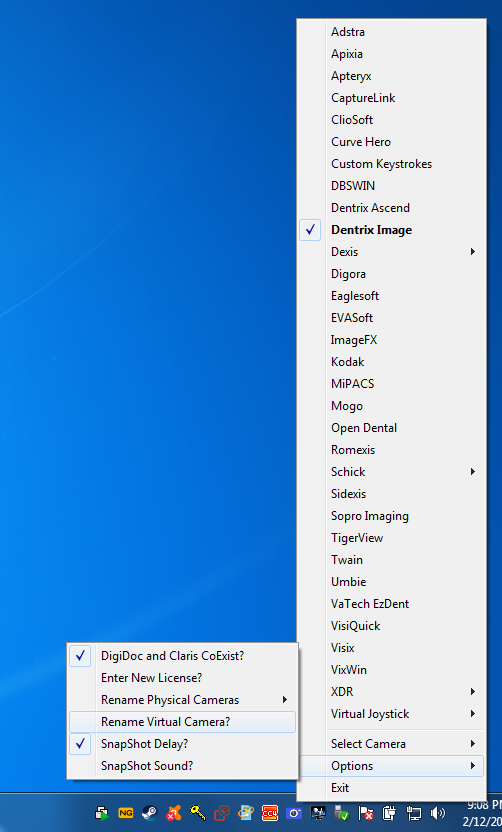Choose Custom Keystrokes entry
Viewport: 502px width, 832px height.
tap(392, 164)
